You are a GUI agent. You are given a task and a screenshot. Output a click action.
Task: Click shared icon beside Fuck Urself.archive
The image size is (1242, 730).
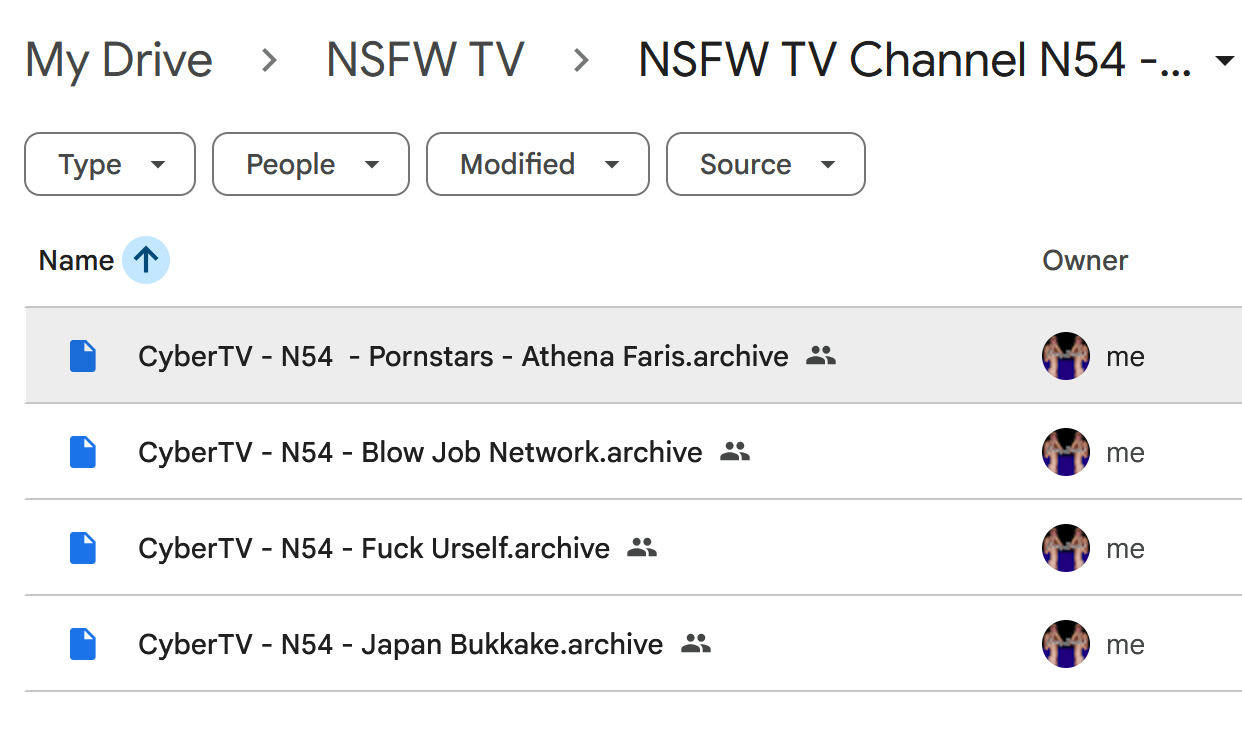[x=642, y=548]
